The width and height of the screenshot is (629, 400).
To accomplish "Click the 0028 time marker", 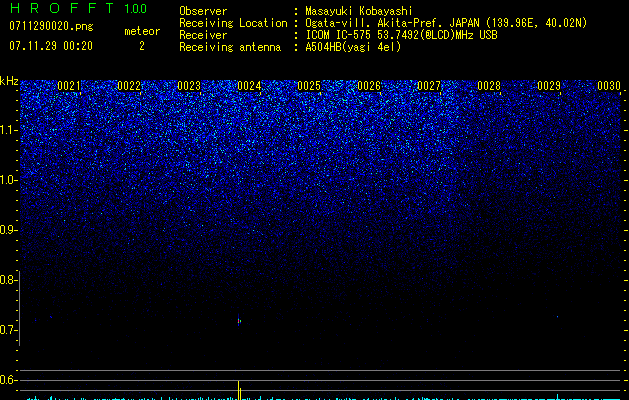I will point(489,86).
